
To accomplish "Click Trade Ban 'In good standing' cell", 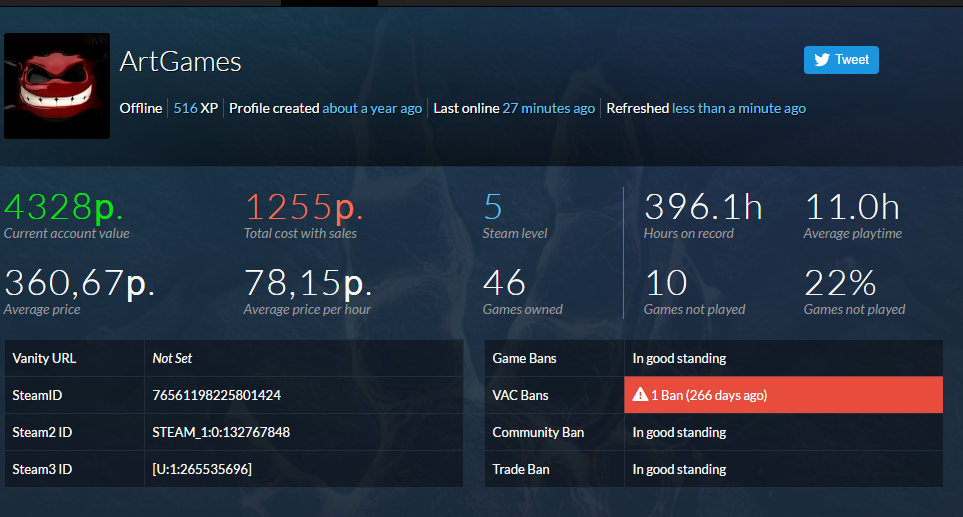I will click(x=783, y=469).
